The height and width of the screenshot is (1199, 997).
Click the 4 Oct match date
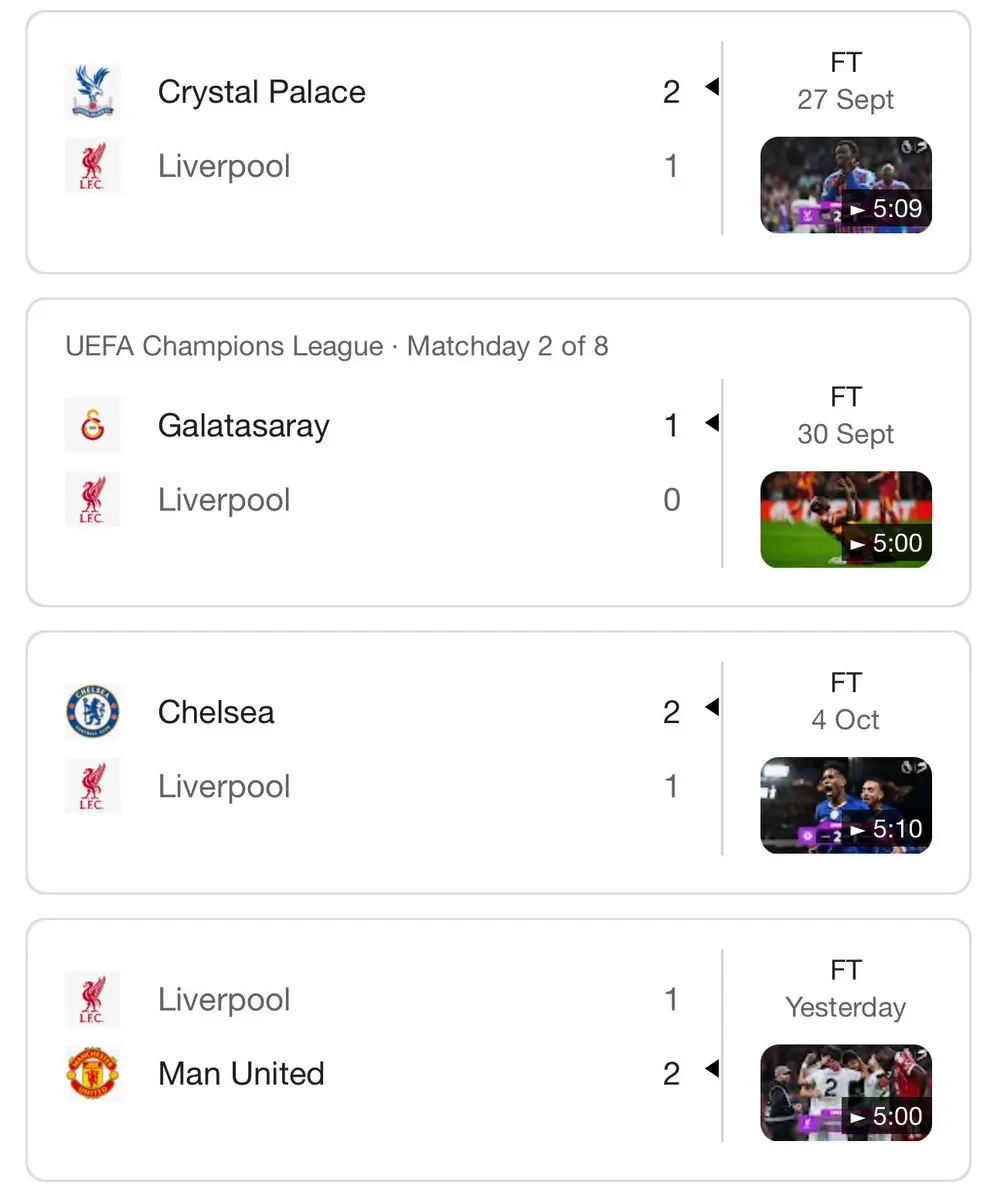coord(846,720)
